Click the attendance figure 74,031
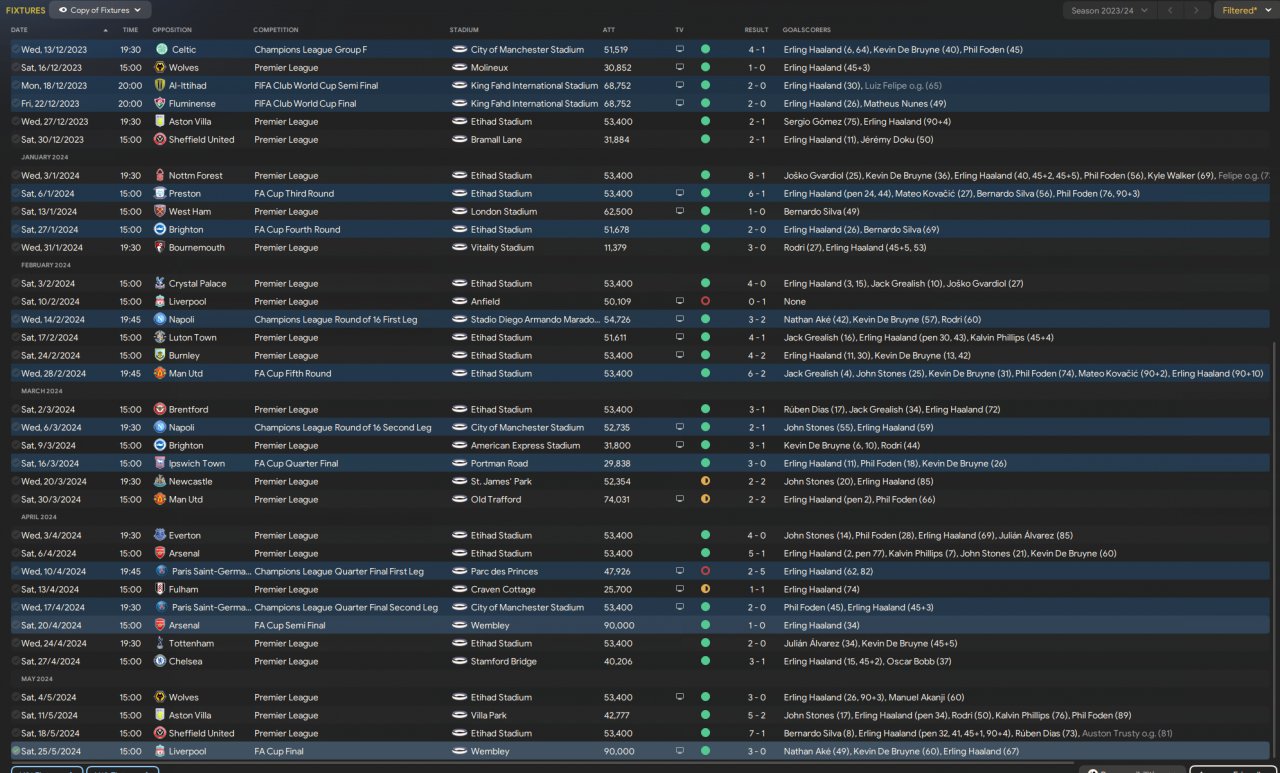Viewport: 1280px width, 773px height. 617,499
